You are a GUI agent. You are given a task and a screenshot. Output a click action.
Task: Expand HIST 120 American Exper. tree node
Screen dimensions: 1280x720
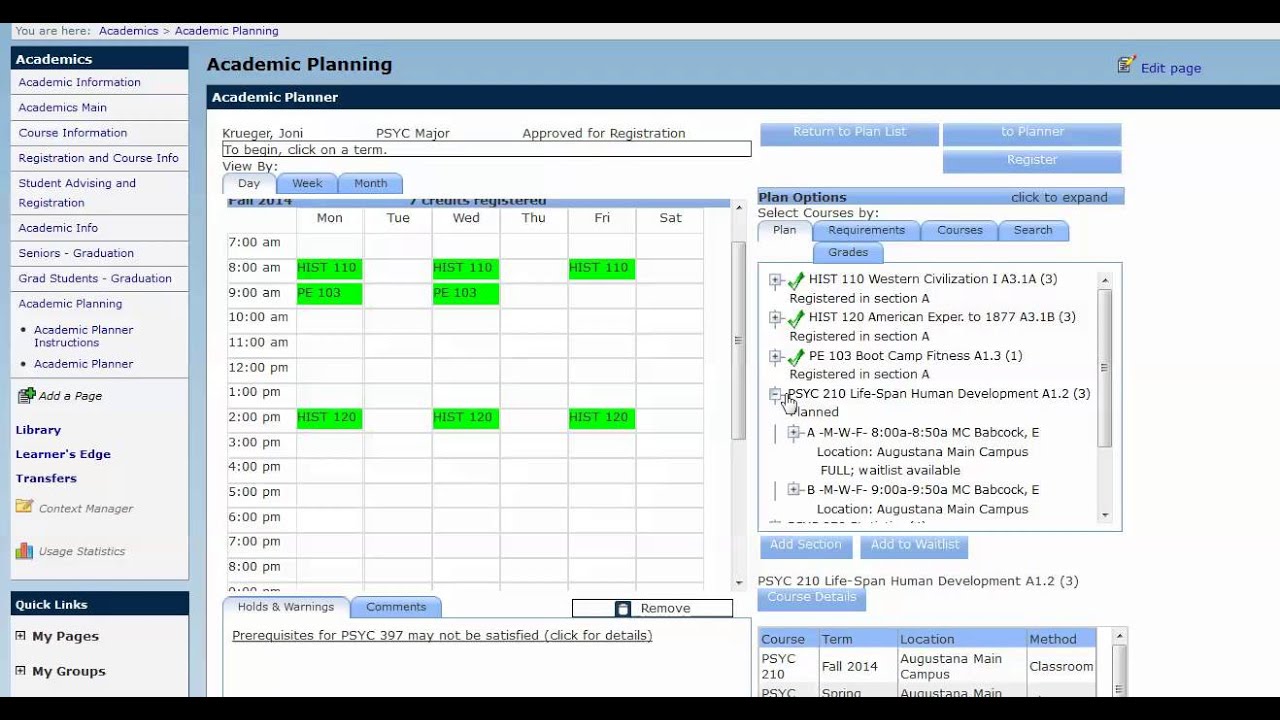point(775,318)
